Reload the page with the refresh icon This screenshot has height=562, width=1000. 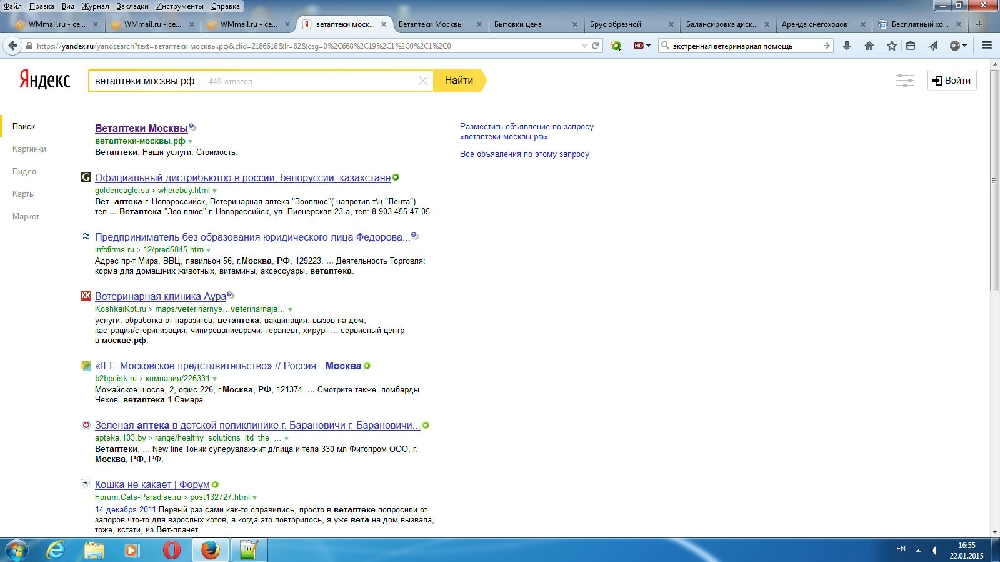coord(596,46)
